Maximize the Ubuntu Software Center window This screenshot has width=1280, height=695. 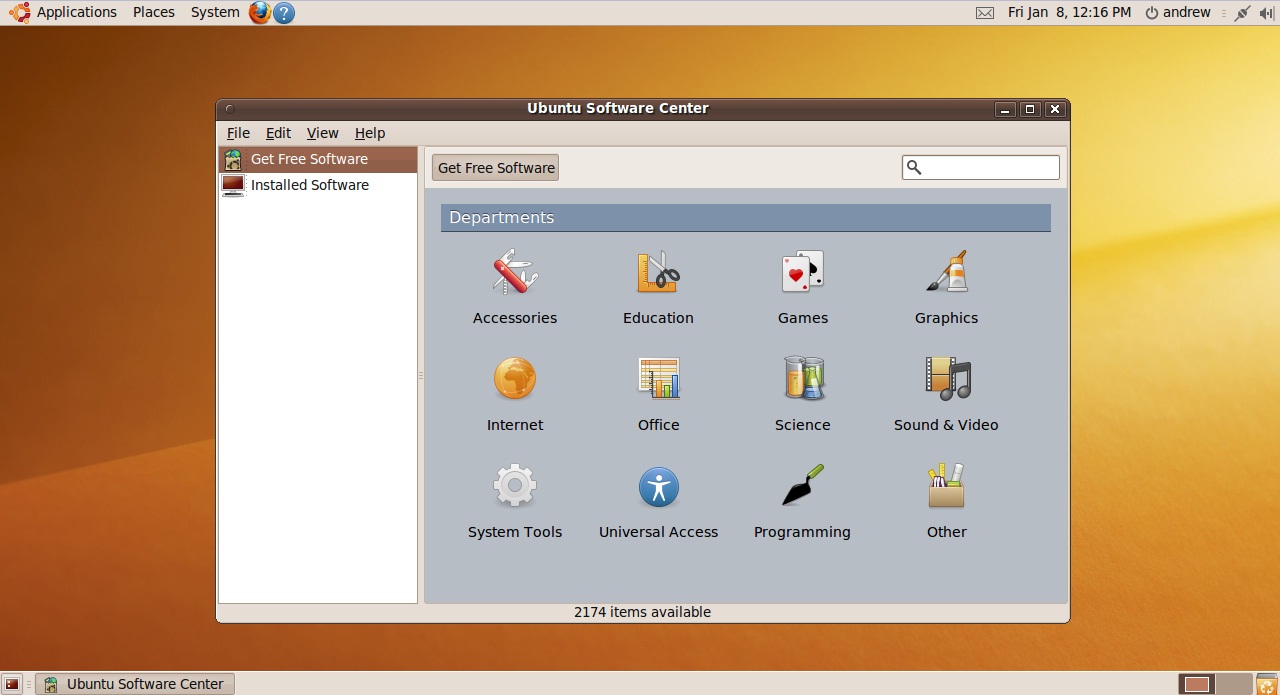[x=1030, y=109]
